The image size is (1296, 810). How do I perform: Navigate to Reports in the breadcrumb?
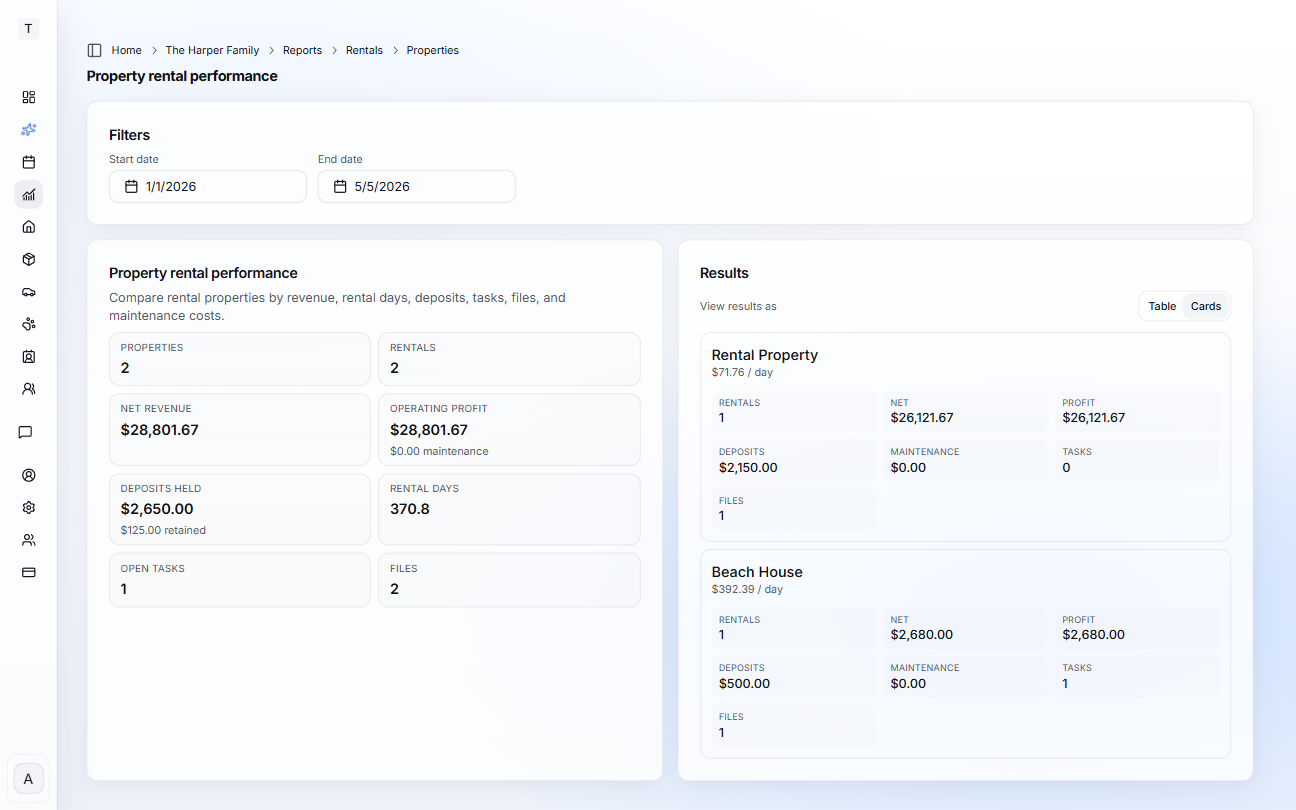point(302,50)
